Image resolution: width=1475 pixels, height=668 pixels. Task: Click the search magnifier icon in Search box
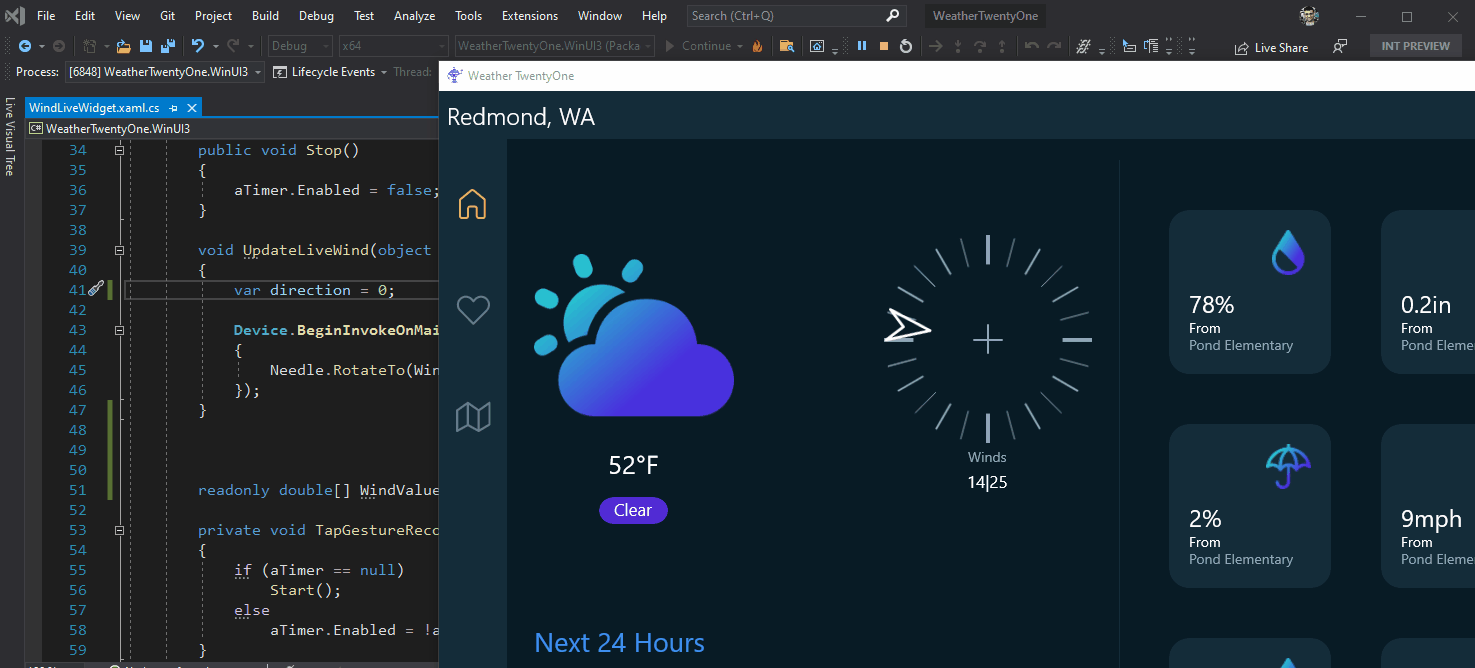pyautogui.click(x=893, y=16)
